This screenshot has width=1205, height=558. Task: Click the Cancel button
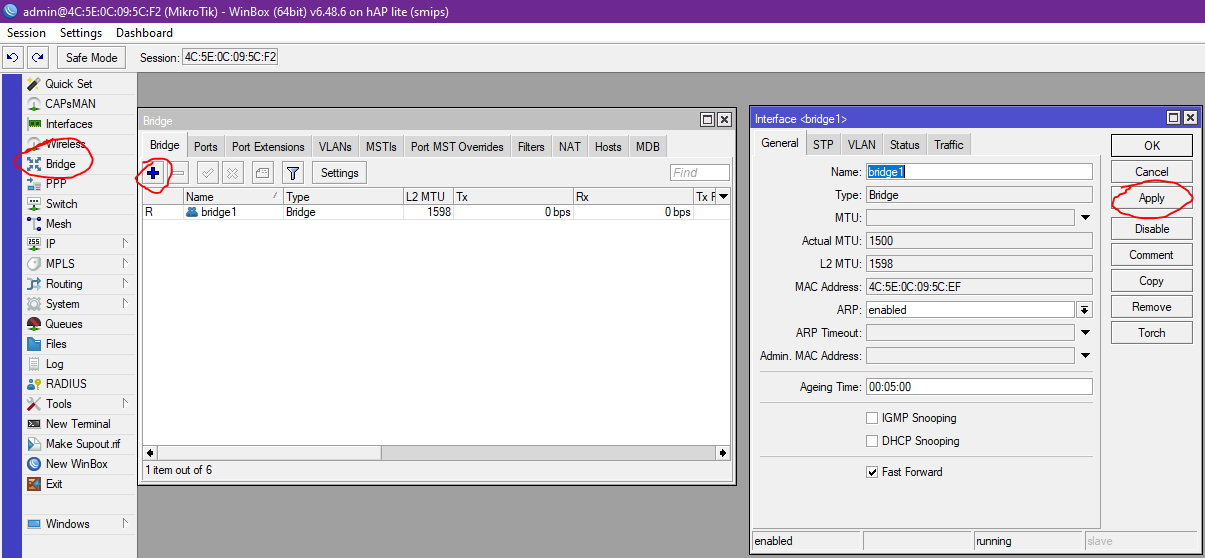(1152, 172)
